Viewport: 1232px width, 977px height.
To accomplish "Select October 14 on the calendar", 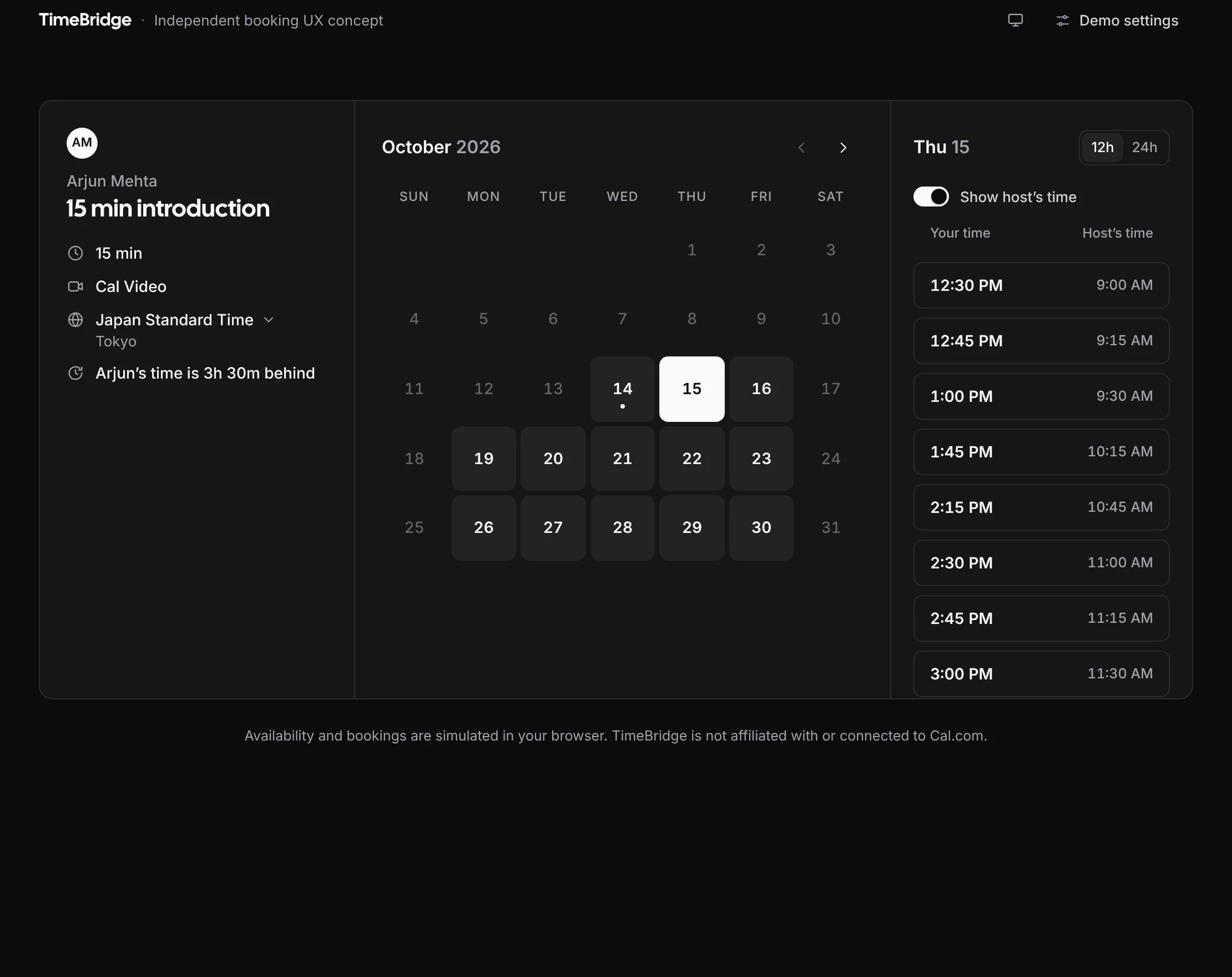I will click(x=622, y=389).
